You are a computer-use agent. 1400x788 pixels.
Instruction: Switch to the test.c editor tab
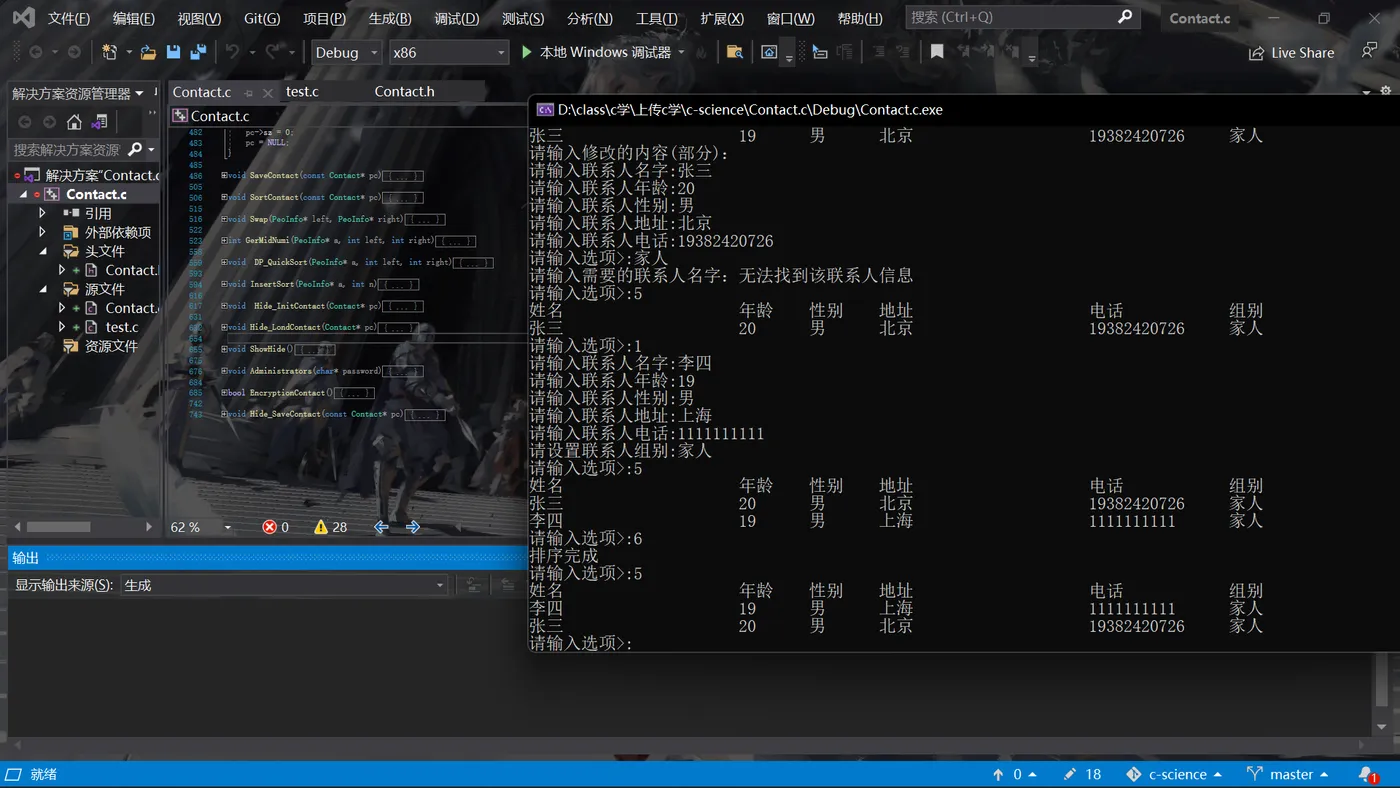click(302, 91)
